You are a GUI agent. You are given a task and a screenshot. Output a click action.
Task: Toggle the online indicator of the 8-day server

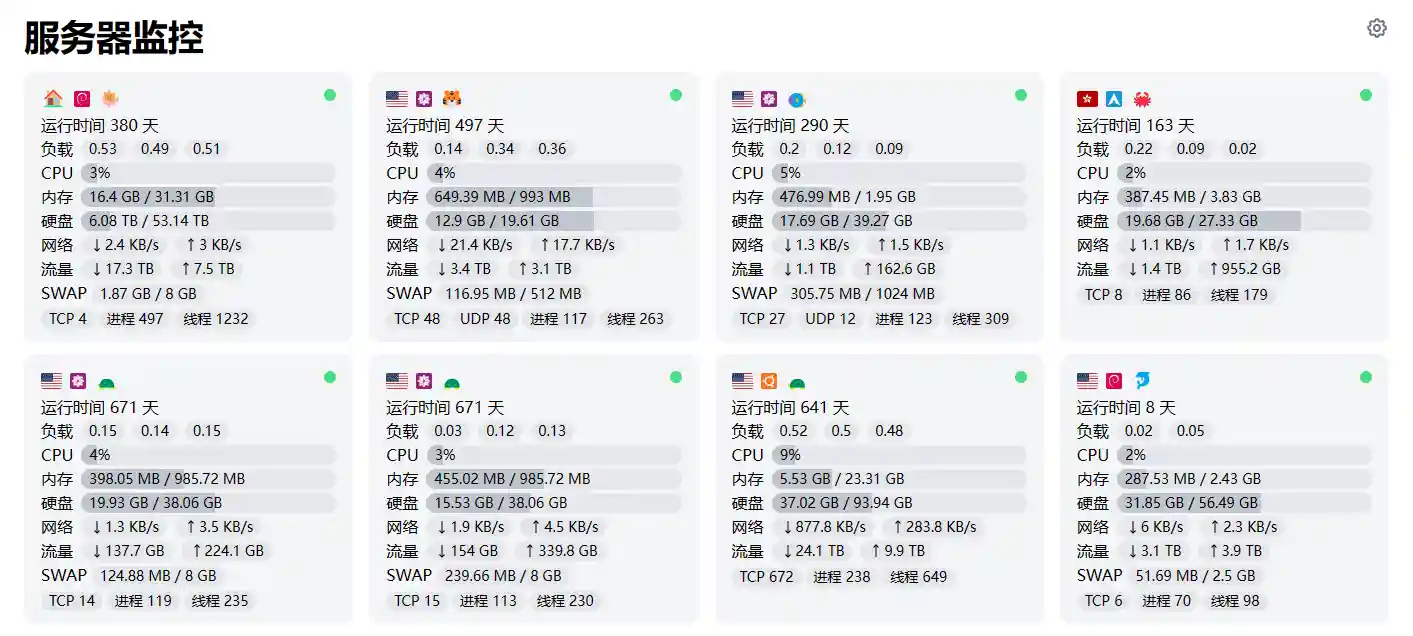point(1365,378)
